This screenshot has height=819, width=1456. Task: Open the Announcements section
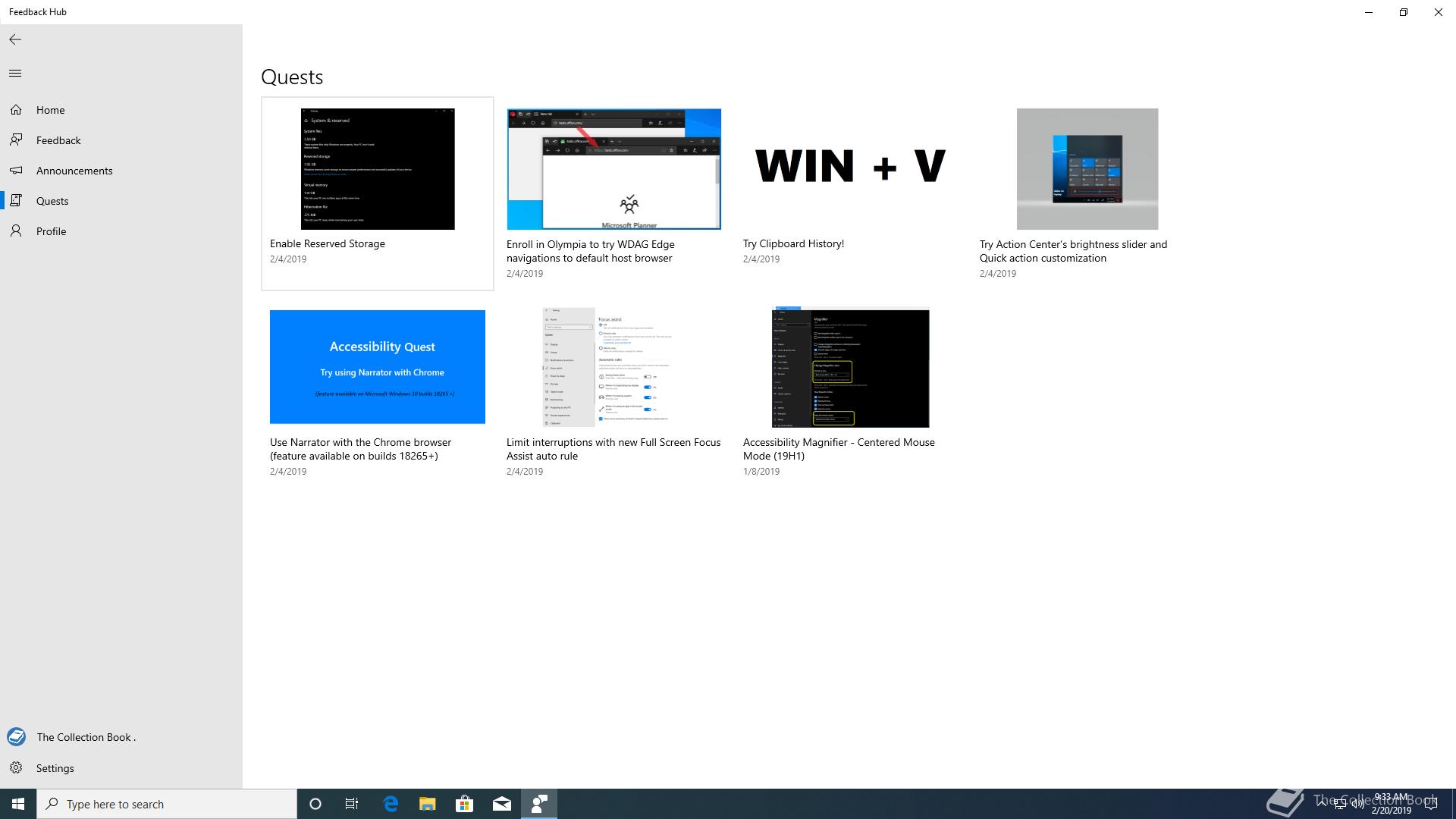point(121,171)
